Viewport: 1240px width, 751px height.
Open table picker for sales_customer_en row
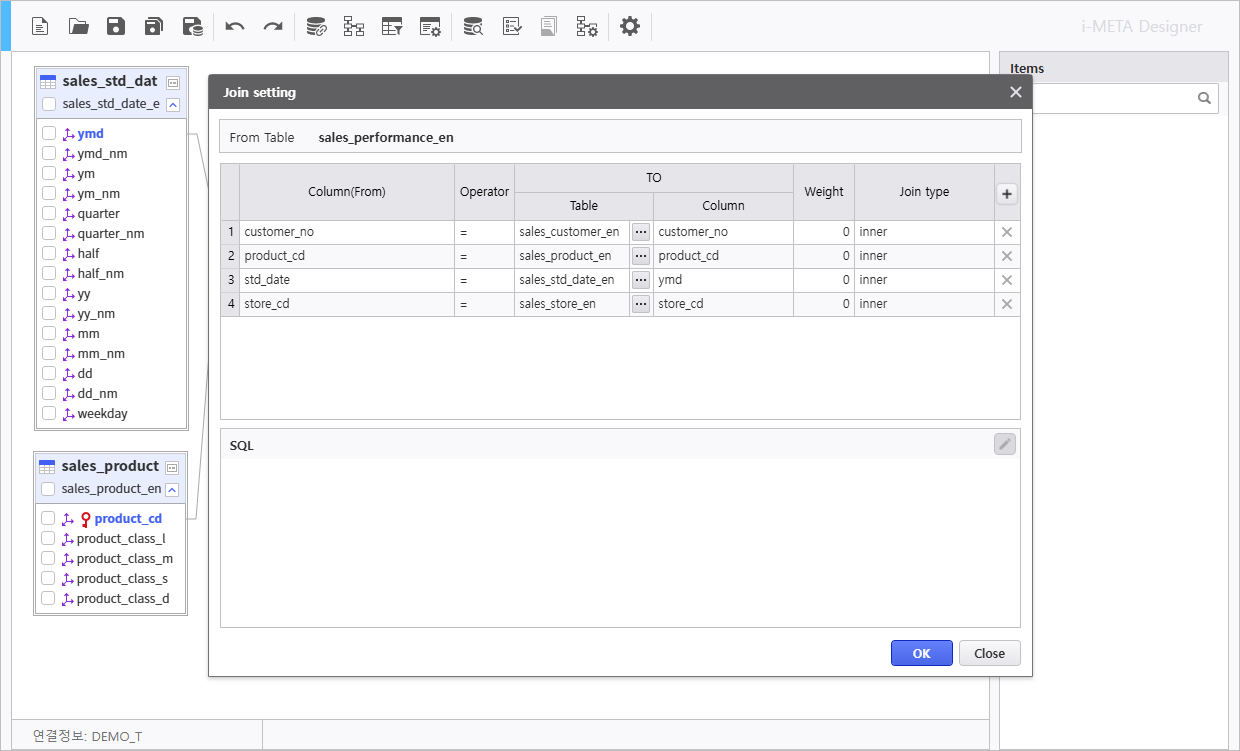point(641,232)
